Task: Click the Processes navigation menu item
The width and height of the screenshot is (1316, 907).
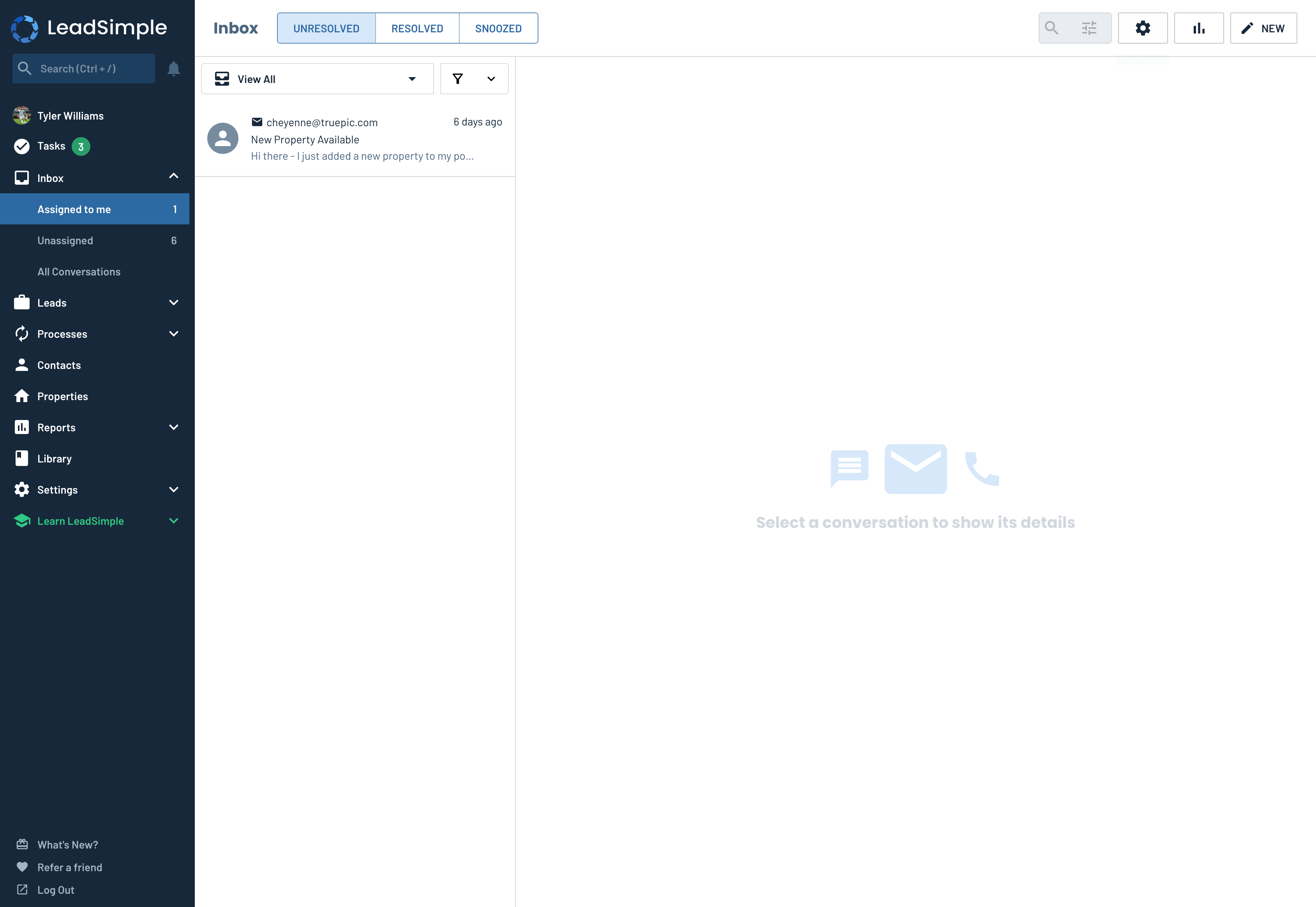Action: coord(97,333)
